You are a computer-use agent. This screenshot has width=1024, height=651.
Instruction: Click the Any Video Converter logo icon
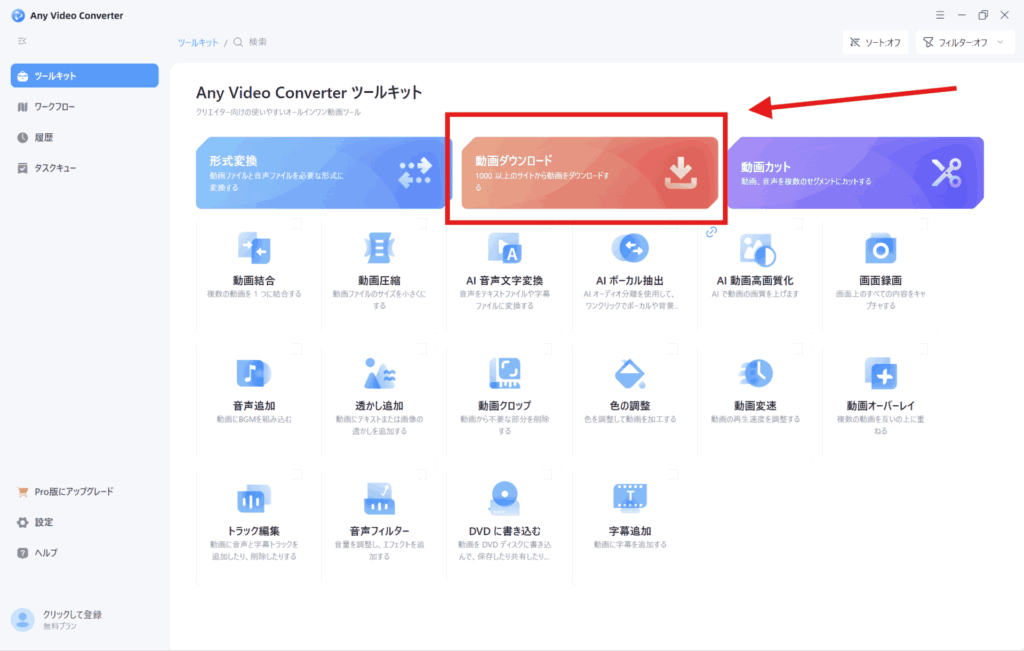click(18, 15)
